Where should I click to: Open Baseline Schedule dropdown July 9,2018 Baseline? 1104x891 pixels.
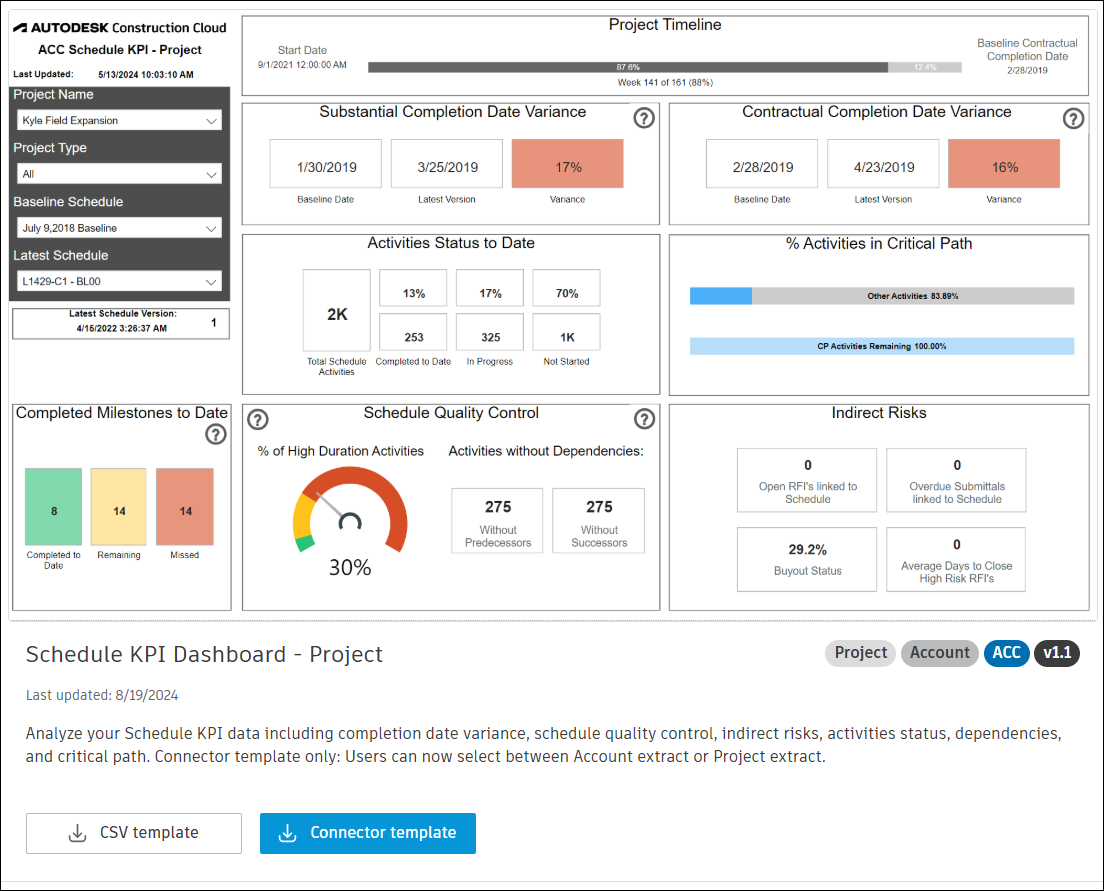(119, 228)
